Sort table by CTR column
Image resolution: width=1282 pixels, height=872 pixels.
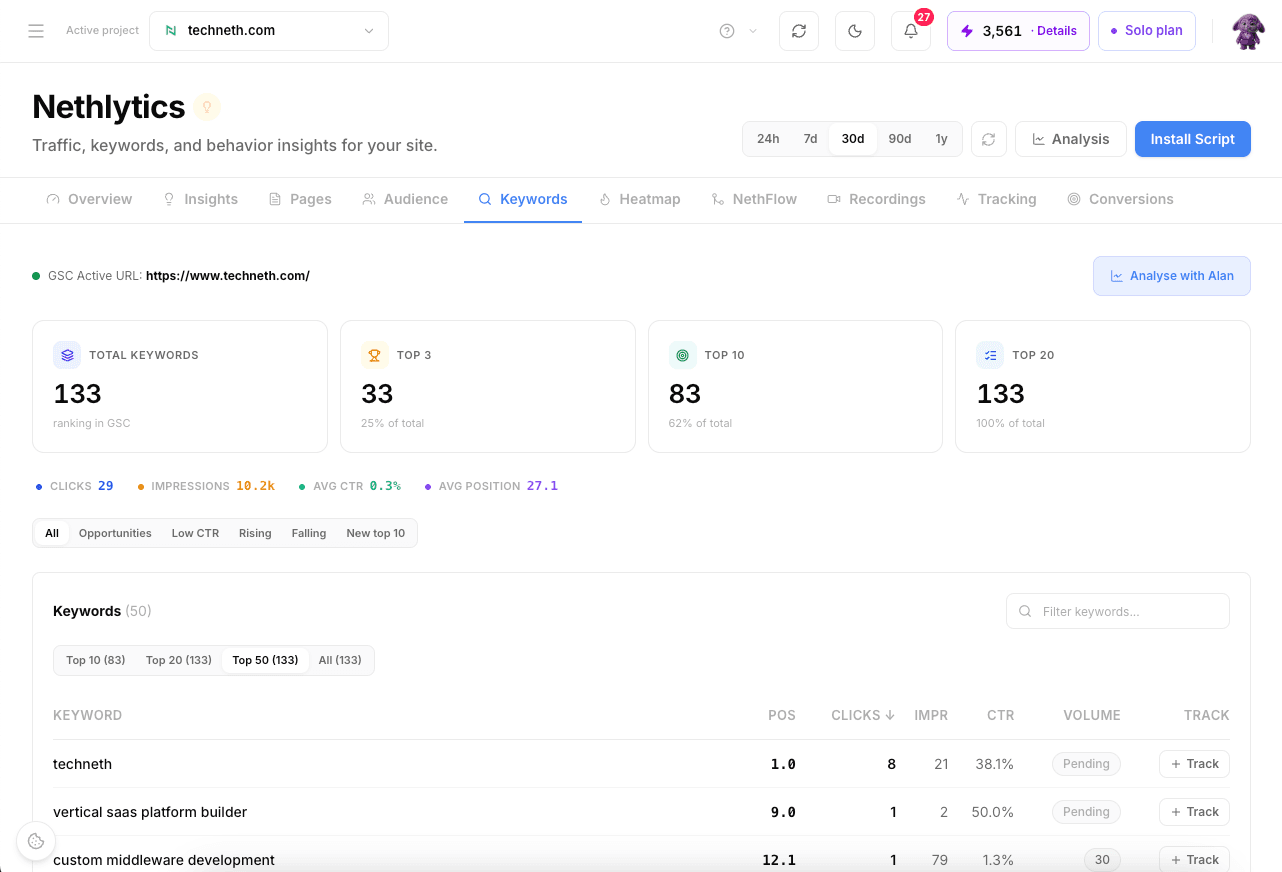[1000, 715]
